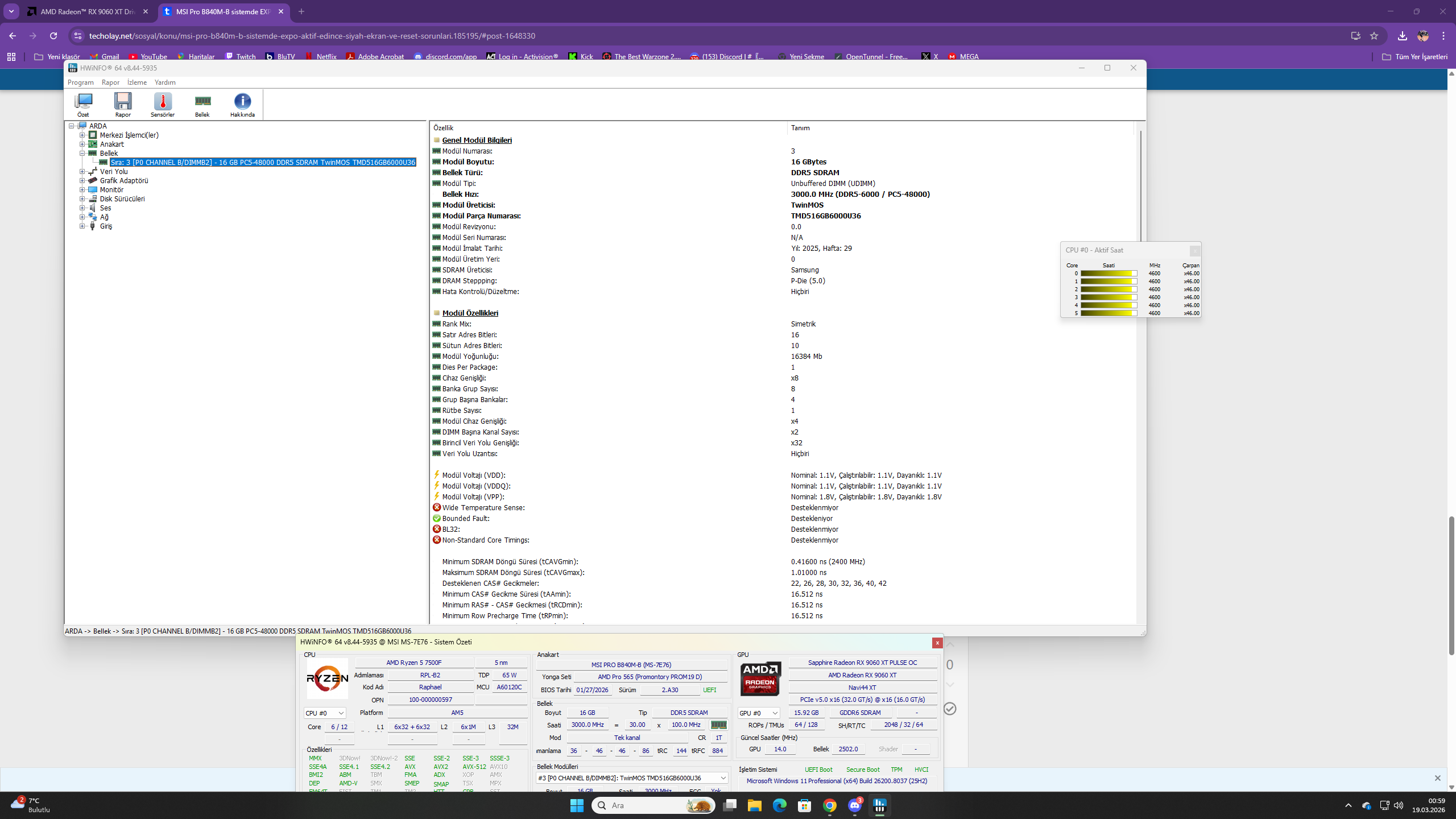The width and height of the screenshot is (1456, 819).
Task: Open the Bellek Modülleri module dropdown
Action: [x=632, y=778]
